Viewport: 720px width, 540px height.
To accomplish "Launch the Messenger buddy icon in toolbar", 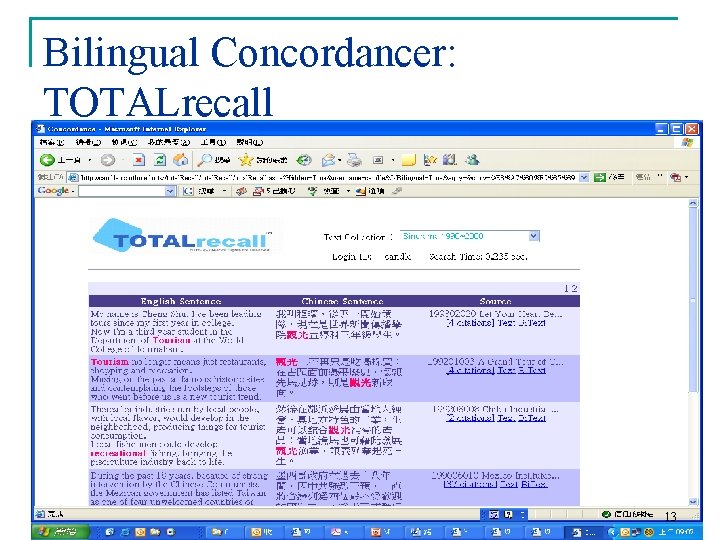I will click(472, 160).
